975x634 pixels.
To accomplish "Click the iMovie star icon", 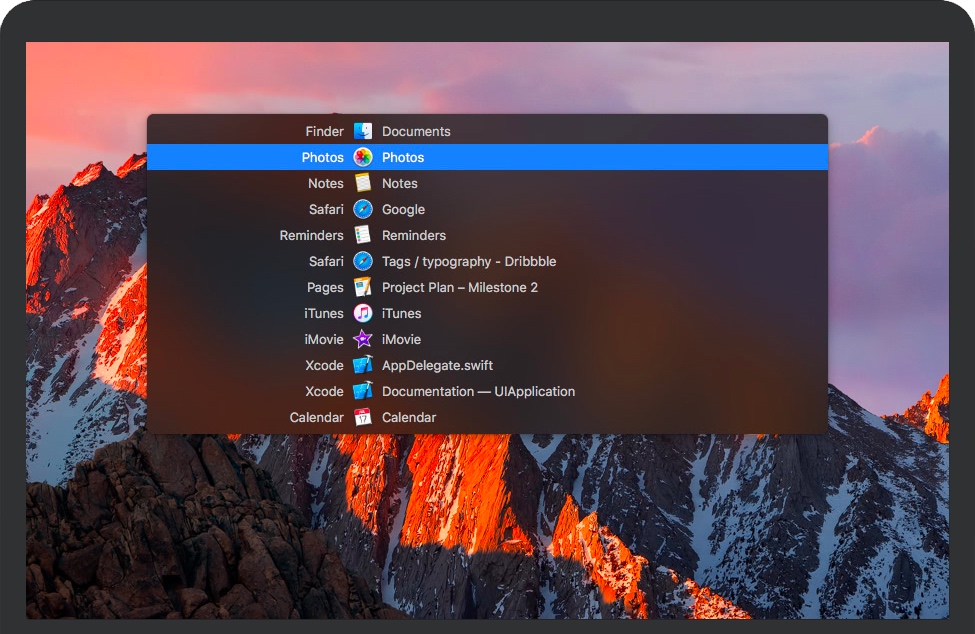I will coord(363,339).
